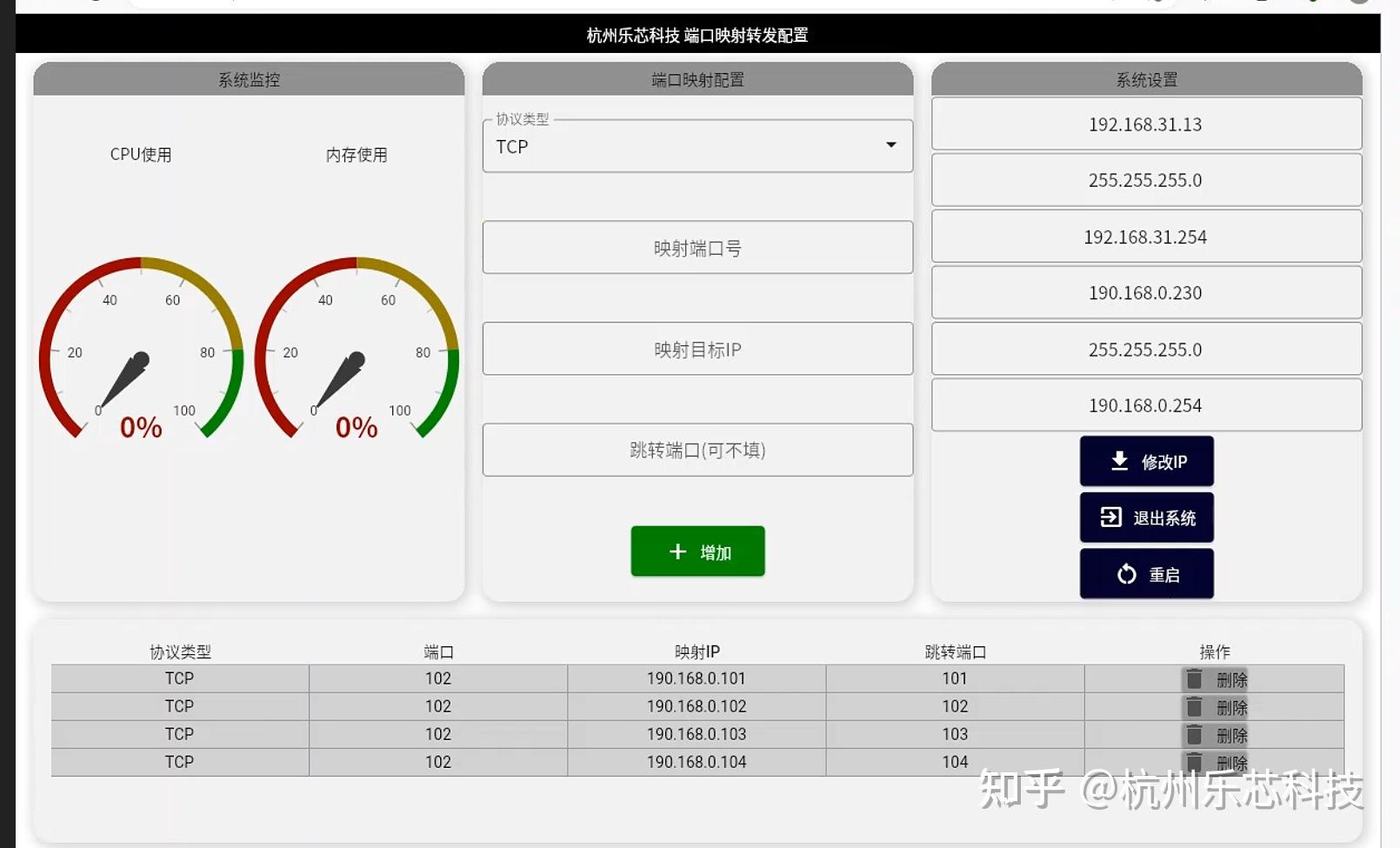This screenshot has height=848, width=1400.
Task: Click the 跳转端口(可不填) field
Action: click(697, 450)
